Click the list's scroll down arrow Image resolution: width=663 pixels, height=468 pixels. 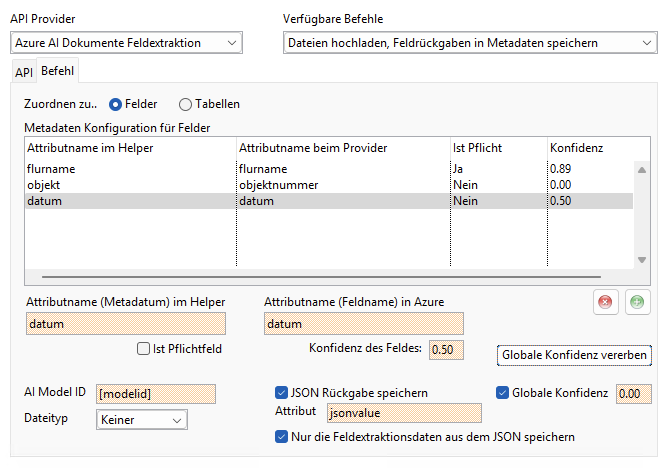641,260
